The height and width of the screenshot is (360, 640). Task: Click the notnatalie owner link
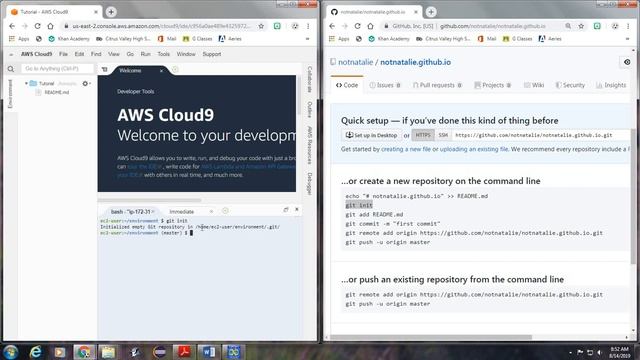[356, 62]
